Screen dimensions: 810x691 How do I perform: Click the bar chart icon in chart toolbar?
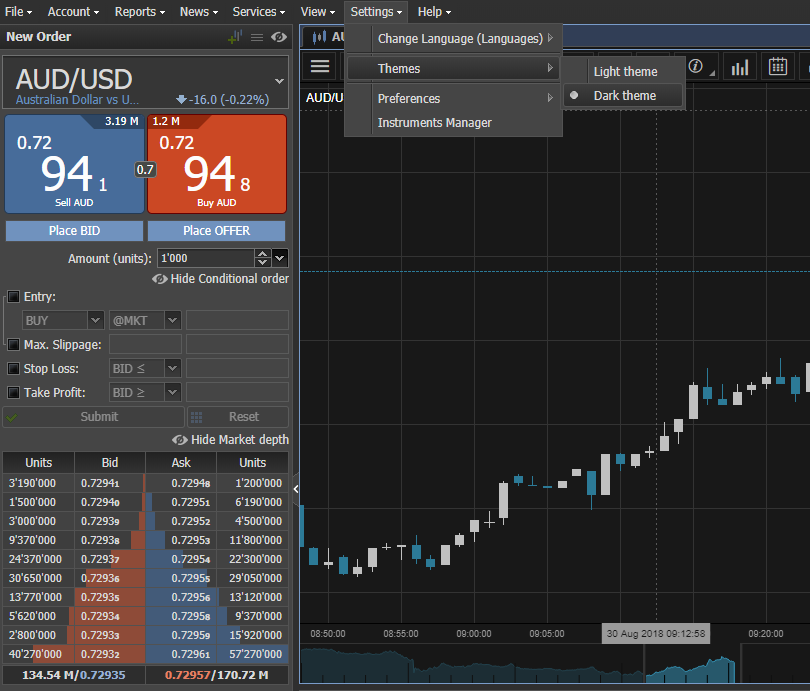(740, 67)
